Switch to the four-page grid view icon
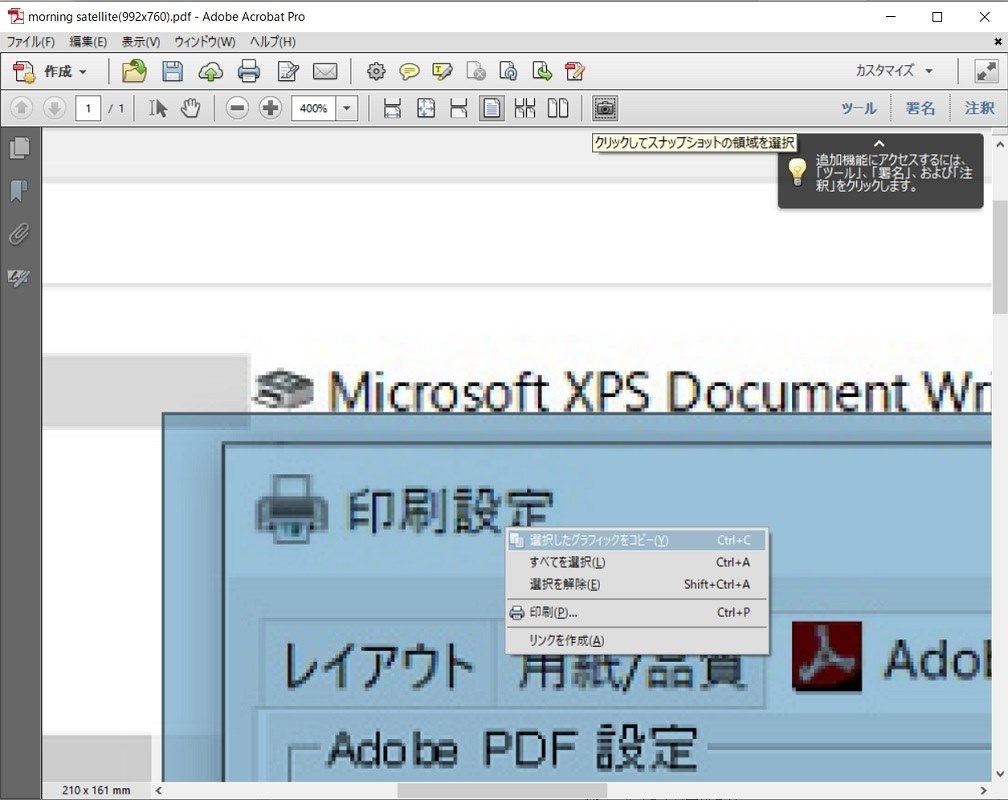Image resolution: width=1008 pixels, height=800 pixels. click(x=525, y=108)
